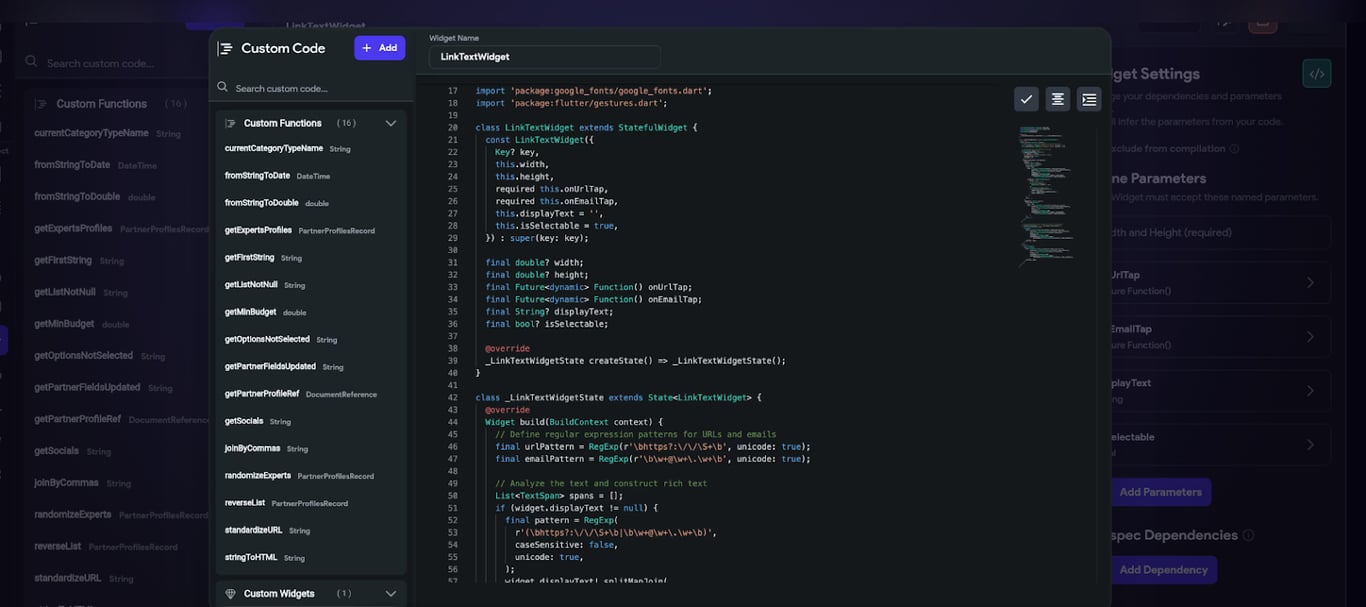Click the Custom Widgets section title
Screen dimensions: 1366x607
pos(279,594)
